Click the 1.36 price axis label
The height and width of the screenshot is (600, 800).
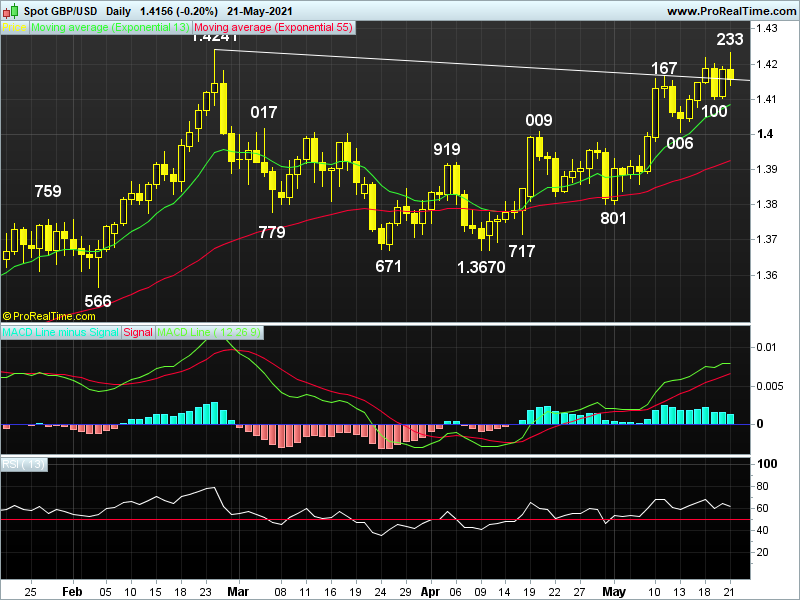tap(767, 276)
